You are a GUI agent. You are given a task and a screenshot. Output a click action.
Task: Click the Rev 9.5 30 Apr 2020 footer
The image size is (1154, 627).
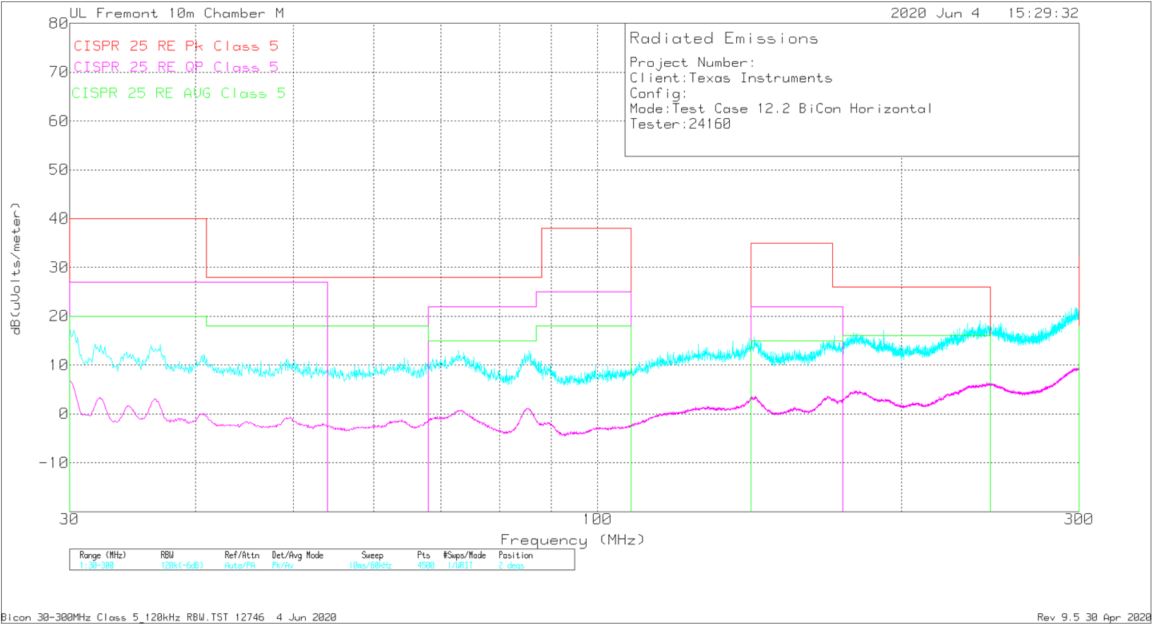(x=1094, y=617)
